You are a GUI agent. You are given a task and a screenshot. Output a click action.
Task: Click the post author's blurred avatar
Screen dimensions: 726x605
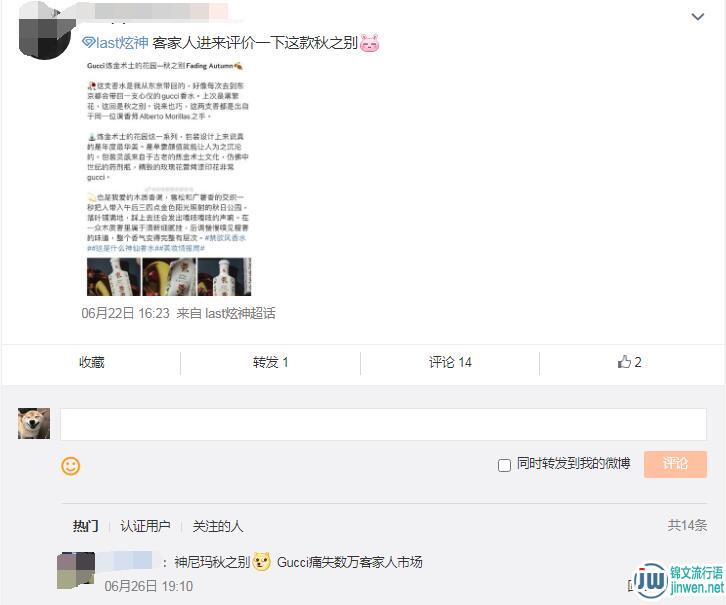(45, 32)
